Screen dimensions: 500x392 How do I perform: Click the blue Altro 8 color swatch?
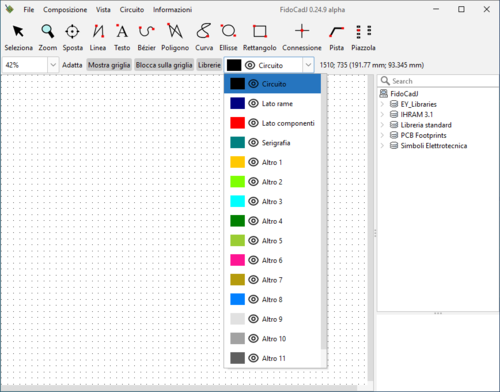tap(237, 299)
